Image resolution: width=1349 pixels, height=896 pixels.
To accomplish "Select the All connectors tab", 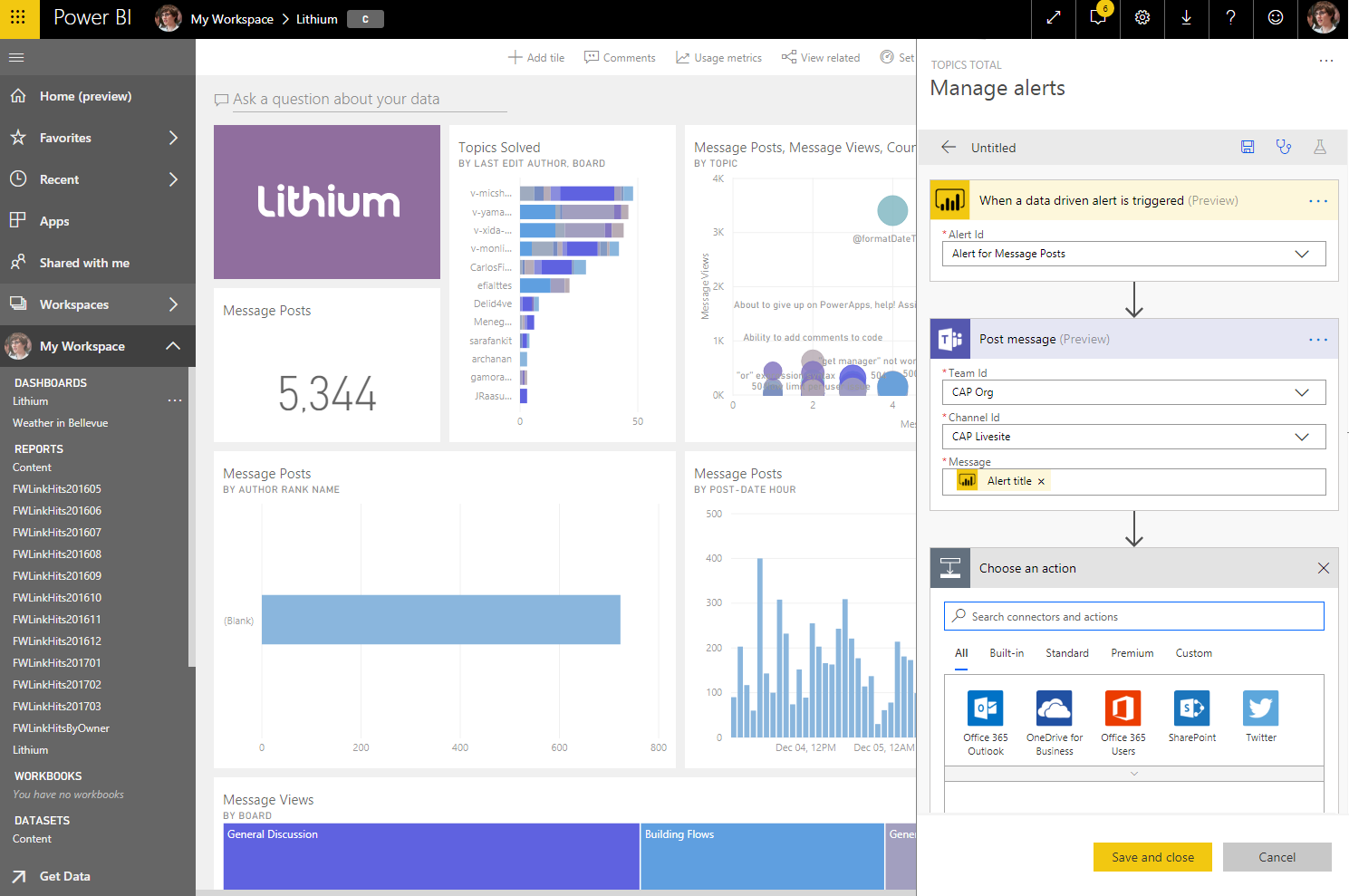I will [961, 653].
